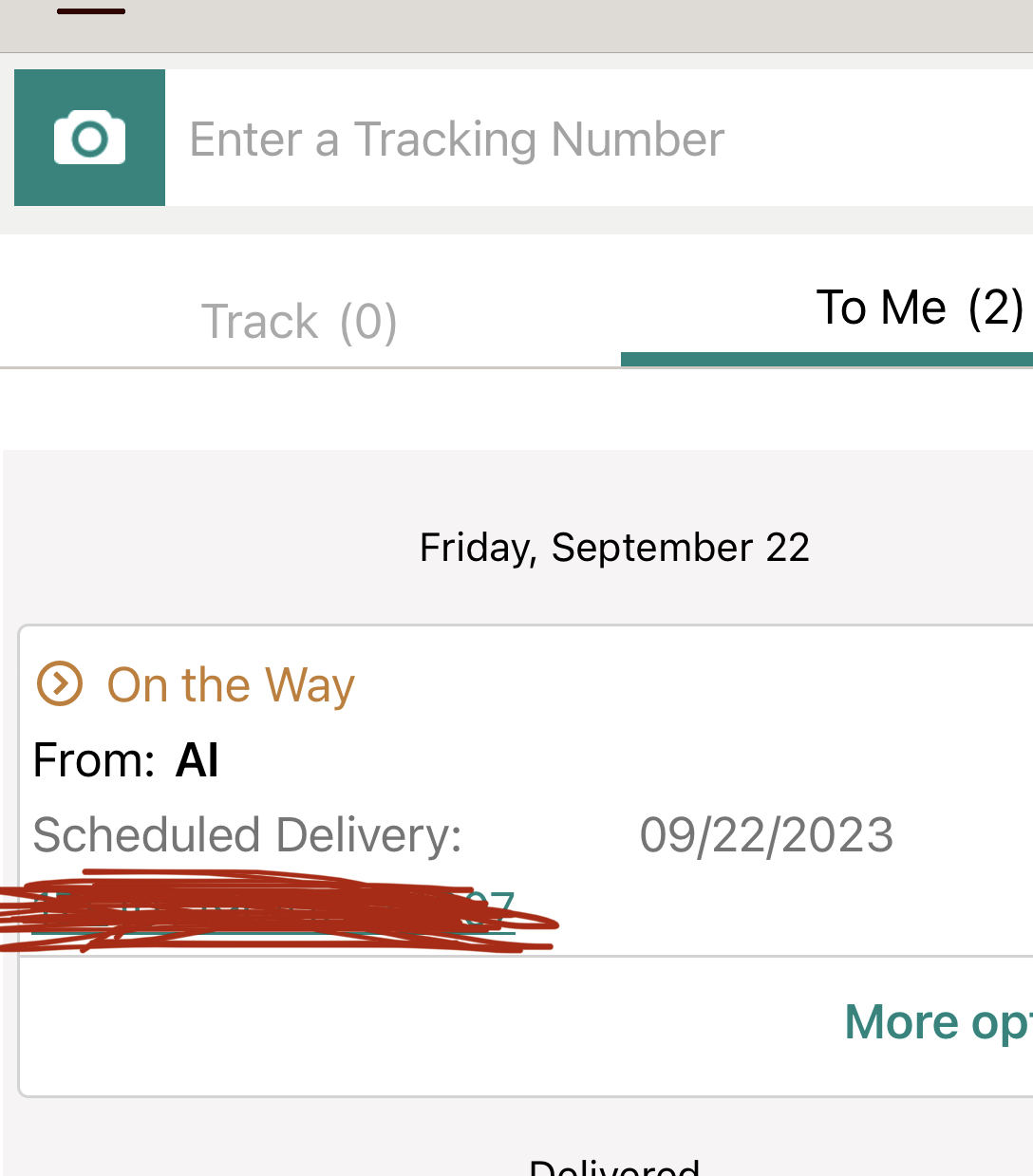Click the Enter a Tracking Number field
The height and width of the screenshot is (1176, 1033).
[x=598, y=139]
